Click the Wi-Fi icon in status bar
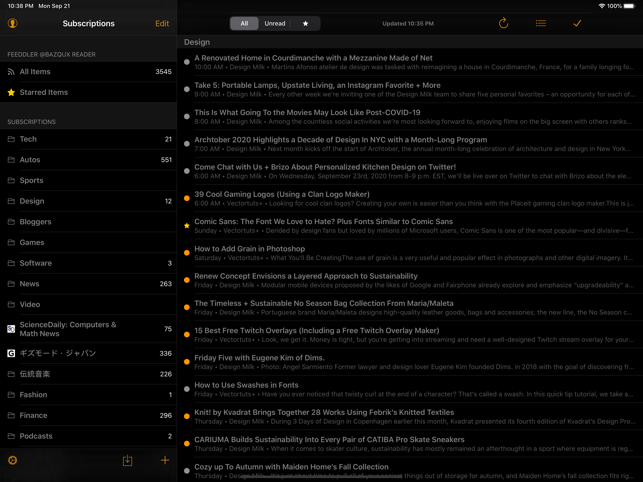 coord(602,6)
